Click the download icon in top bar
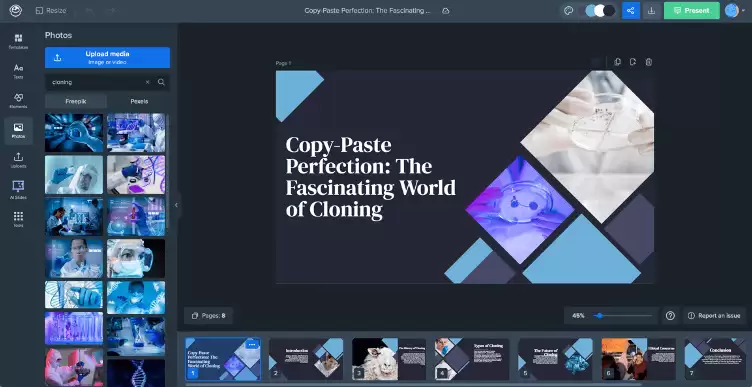752x387 pixels. tap(651, 11)
